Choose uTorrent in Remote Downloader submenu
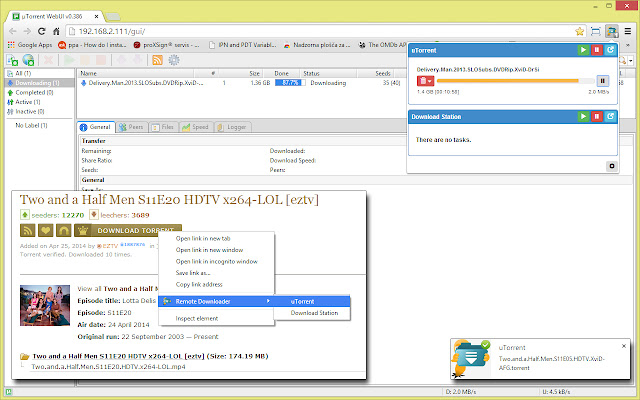 (x=312, y=301)
